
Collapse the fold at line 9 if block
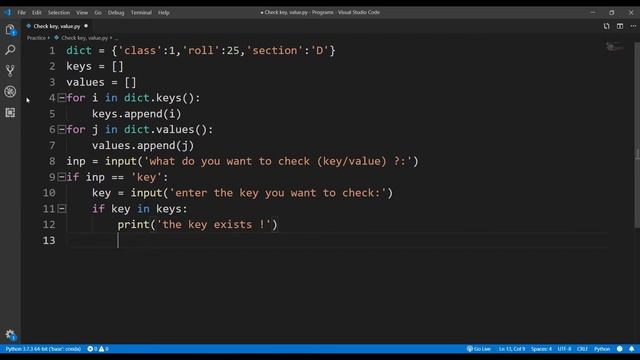point(62,177)
